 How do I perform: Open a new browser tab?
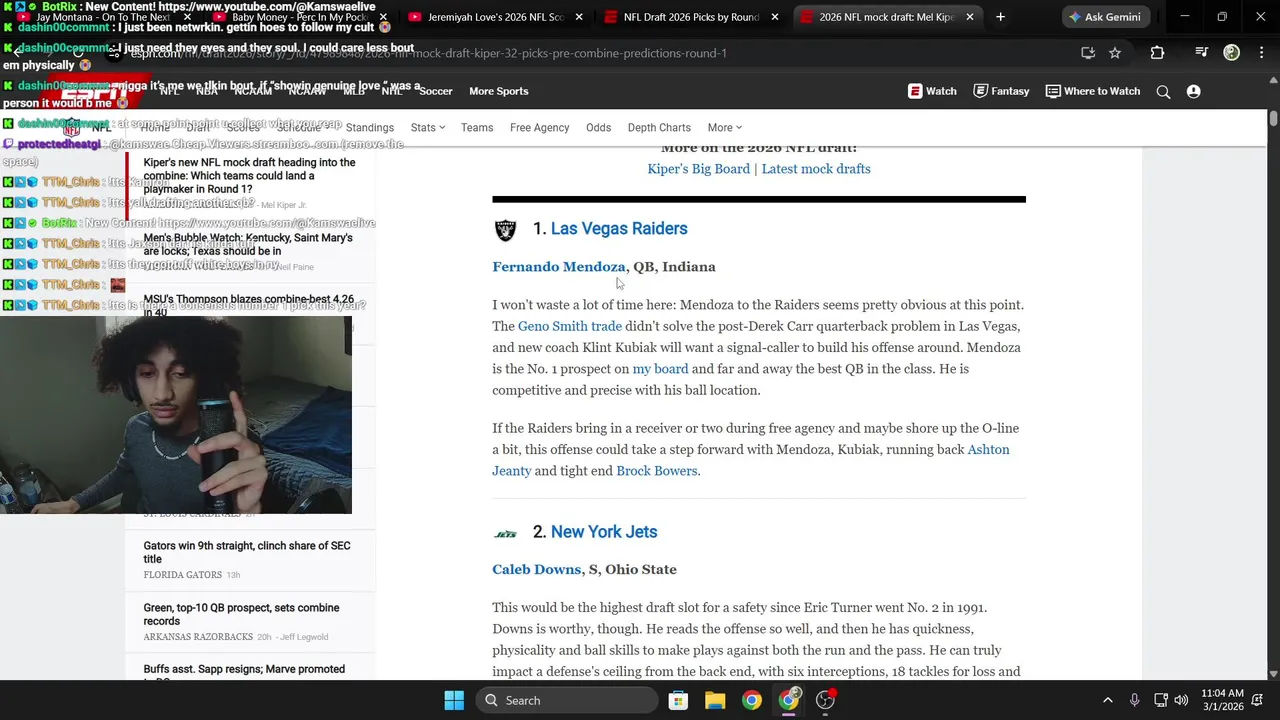[x=1000, y=17]
